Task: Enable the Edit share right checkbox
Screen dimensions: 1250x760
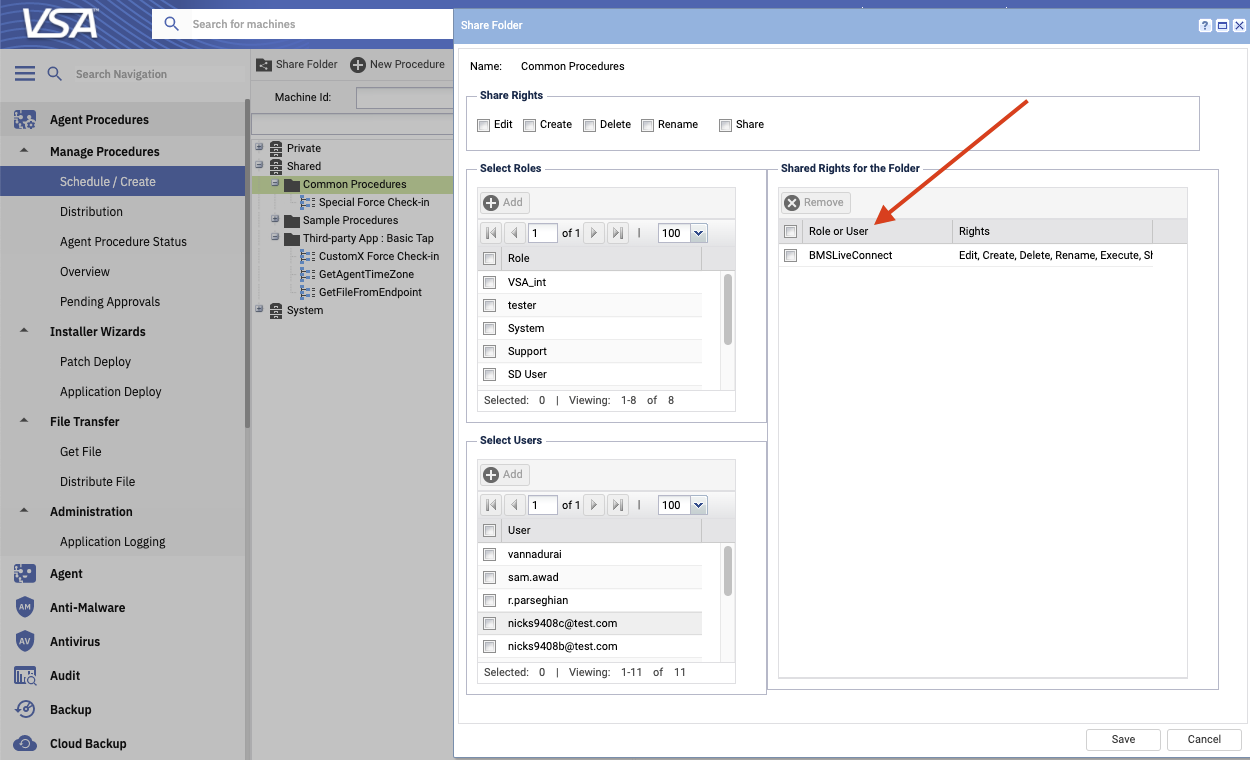Action: 484,125
